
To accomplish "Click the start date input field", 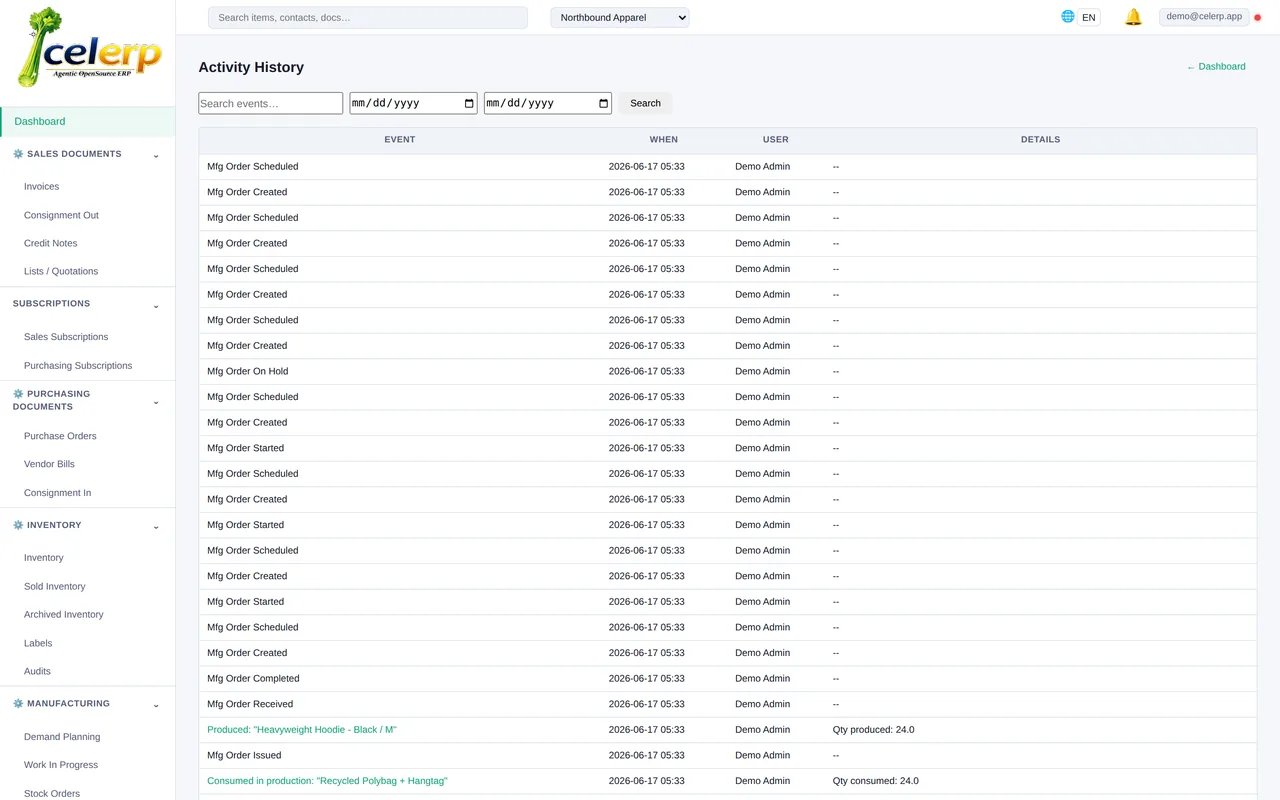I will click(413, 103).
